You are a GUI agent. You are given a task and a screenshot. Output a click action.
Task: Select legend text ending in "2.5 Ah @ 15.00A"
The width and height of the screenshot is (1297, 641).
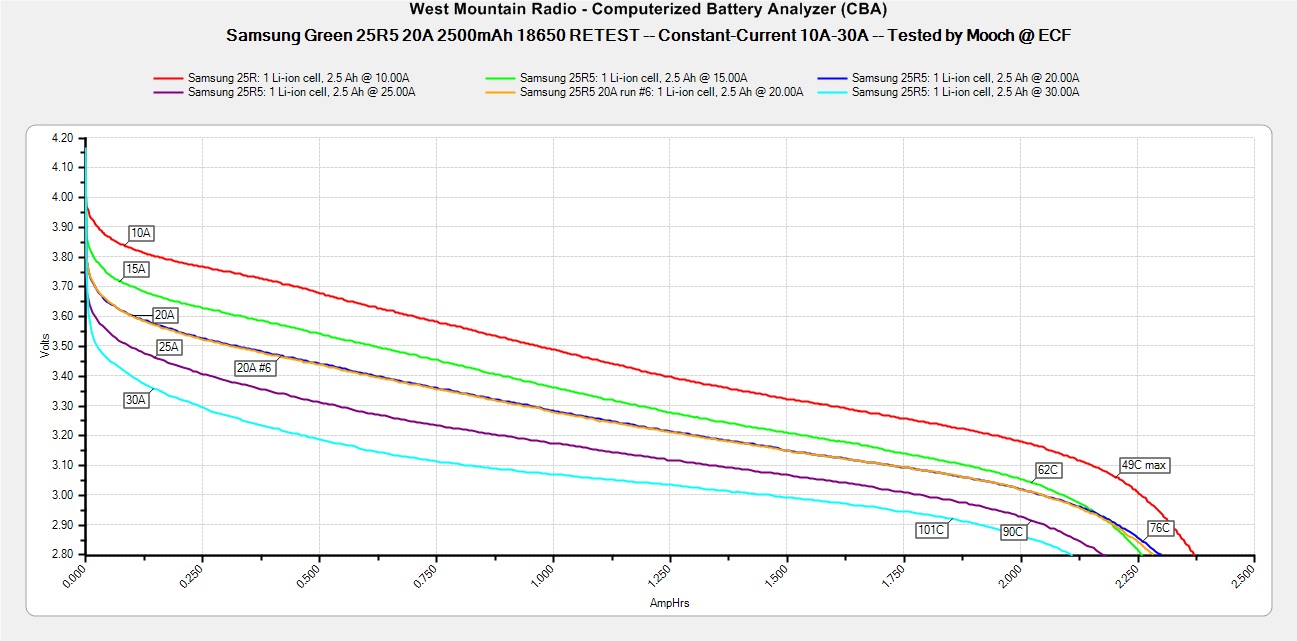(x=634, y=78)
